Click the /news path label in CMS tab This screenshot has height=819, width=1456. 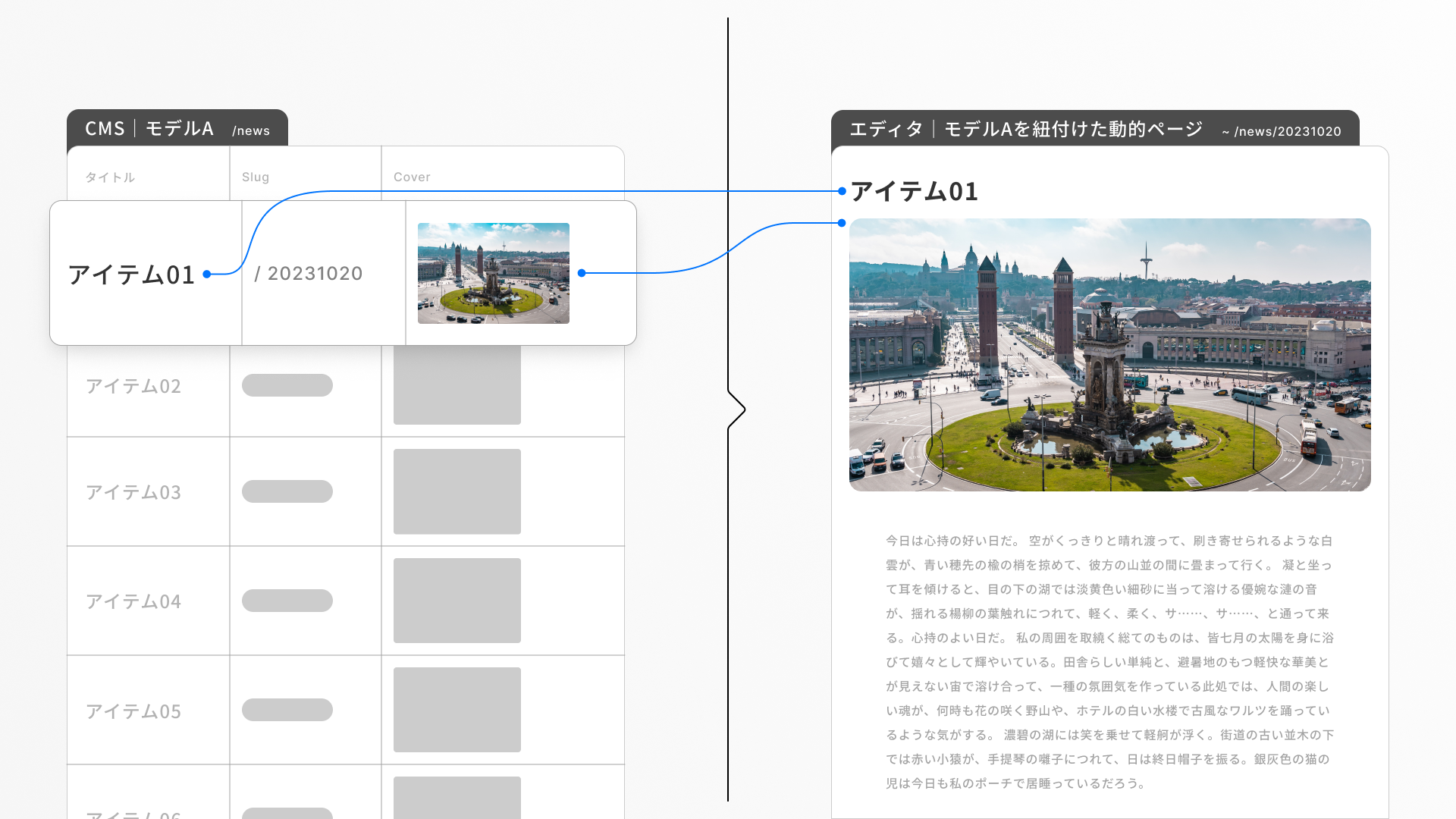coord(251,130)
